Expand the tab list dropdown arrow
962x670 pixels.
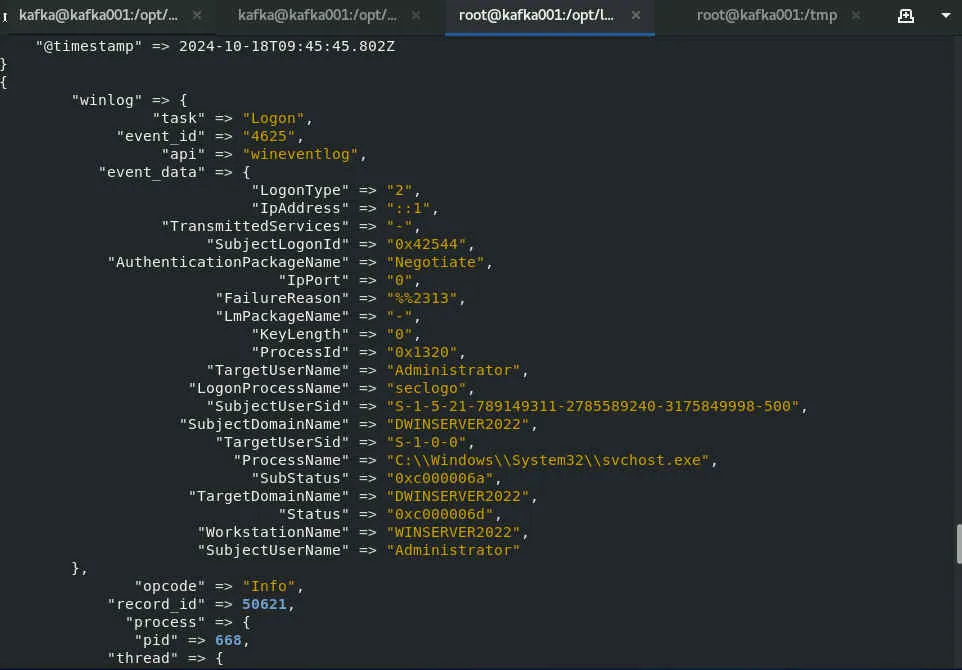tap(945, 15)
